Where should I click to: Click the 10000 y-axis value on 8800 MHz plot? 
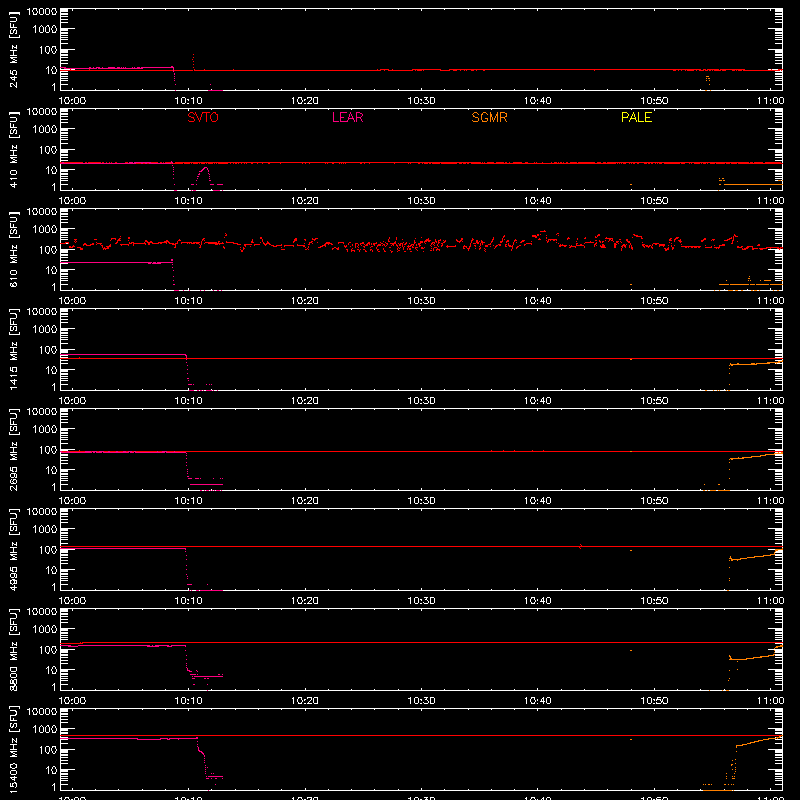pyautogui.click(x=42, y=612)
